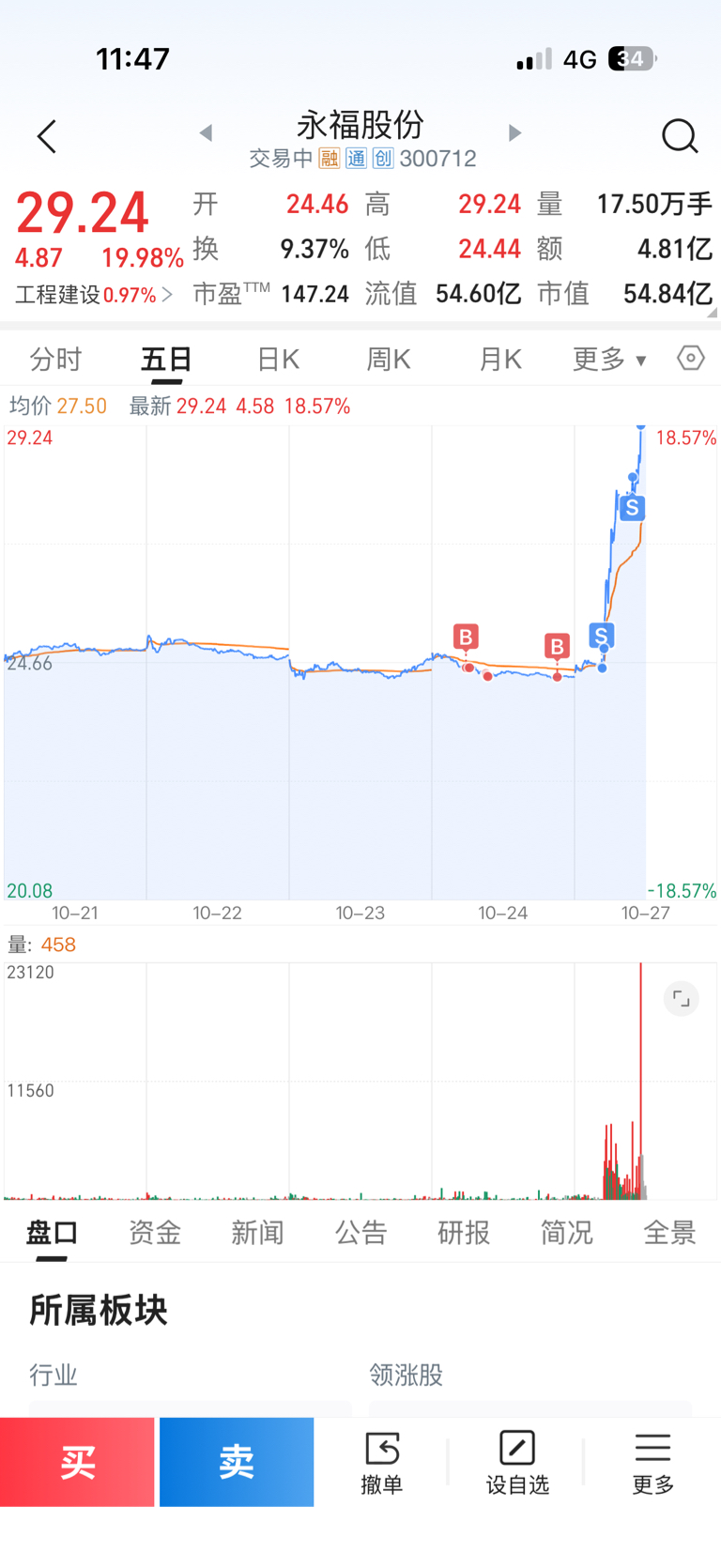Open the 资金 tab

pyautogui.click(x=155, y=1233)
